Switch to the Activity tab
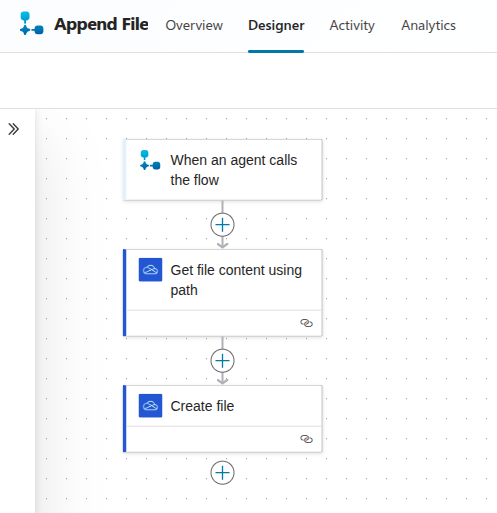497x513 pixels. pyautogui.click(x=352, y=25)
